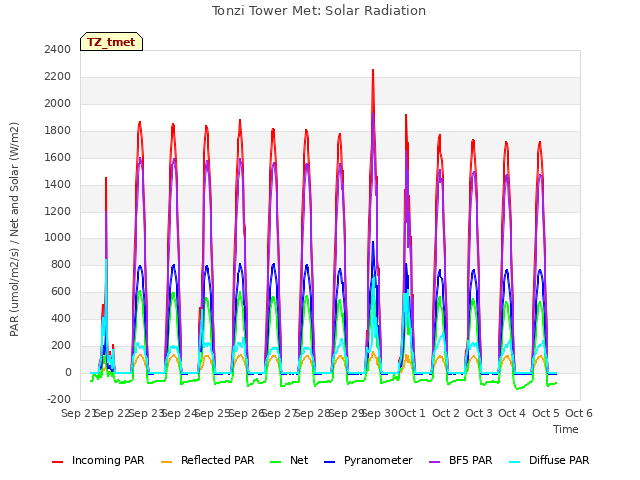Click the Oct 5 x-axis date label
The width and height of the screenshot is (640, 480).
click(546, 413)
